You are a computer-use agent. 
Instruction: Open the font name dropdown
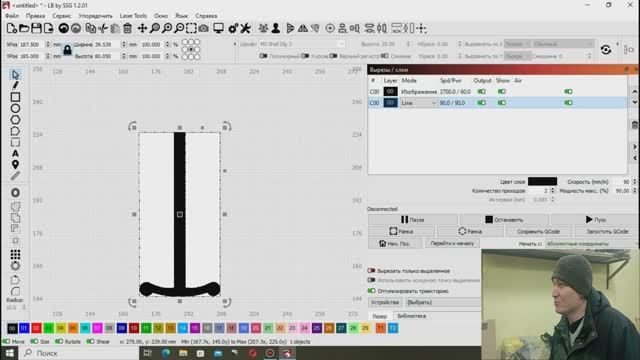pos(302,44)
